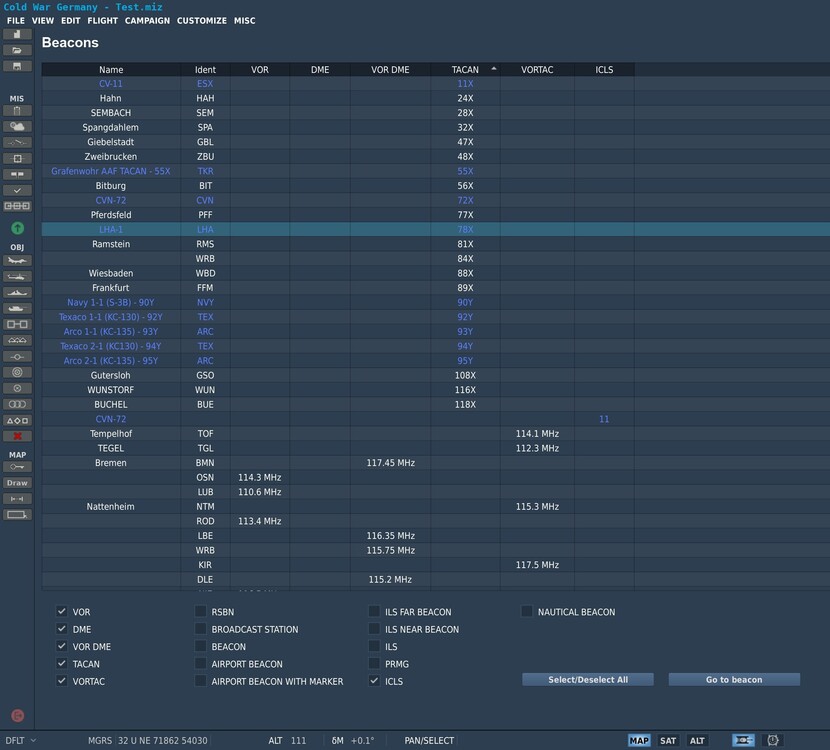The width and height of the screenshot is (830, 750).
Task: Click the three linked boxes icon
Action: pos(17,206)
